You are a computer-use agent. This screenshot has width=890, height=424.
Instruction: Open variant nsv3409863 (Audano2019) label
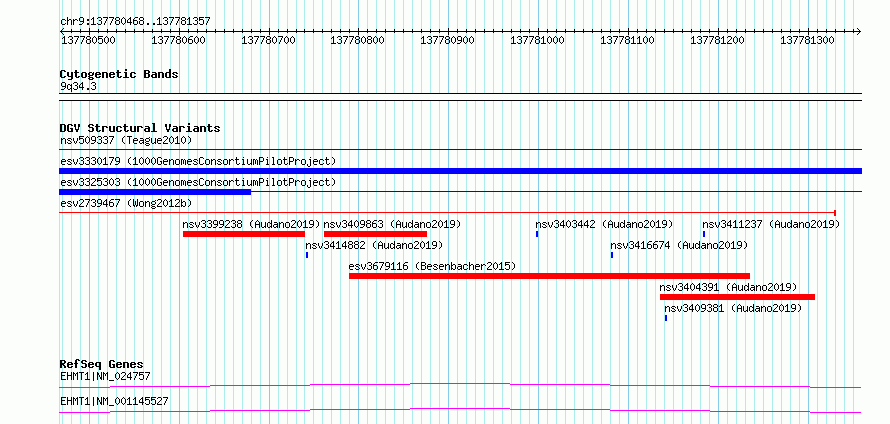(x=392, y=224)
